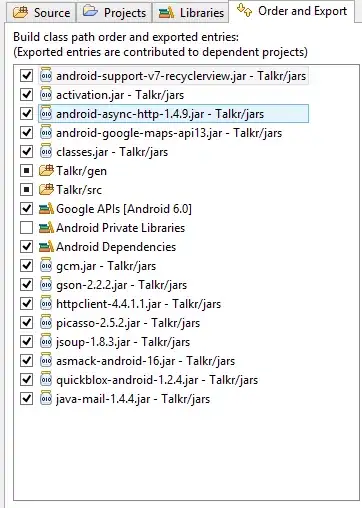Viewport: 362px width, 508px height.
Task: Click jar icon of android-async-http-1.4.9.jar
Action: (x=46, y=113)
